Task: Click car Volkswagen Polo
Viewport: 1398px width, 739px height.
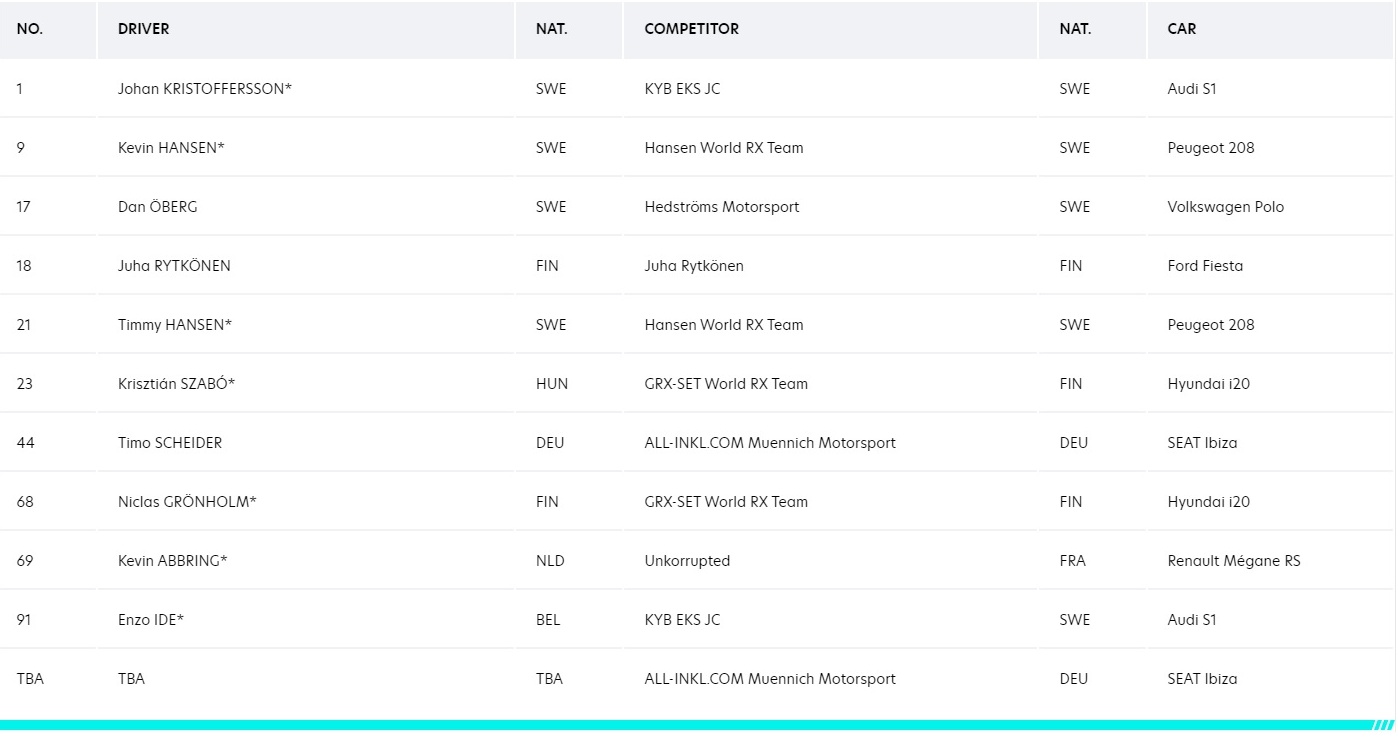Action: 1226,206
